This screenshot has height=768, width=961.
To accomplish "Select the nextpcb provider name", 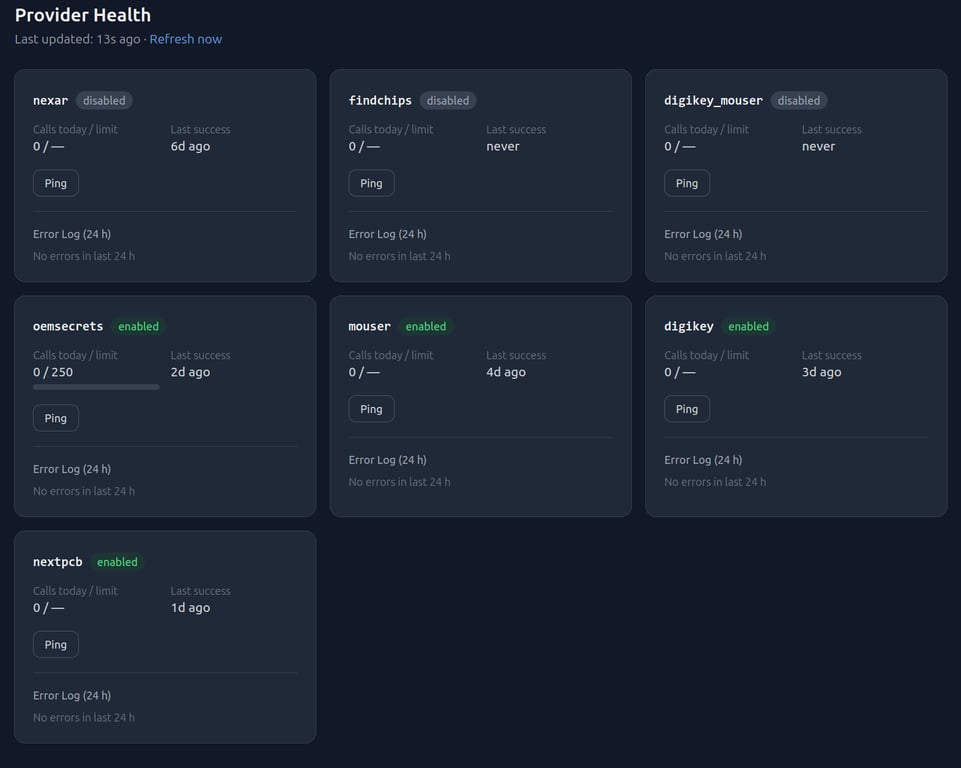I will point(58,562).
